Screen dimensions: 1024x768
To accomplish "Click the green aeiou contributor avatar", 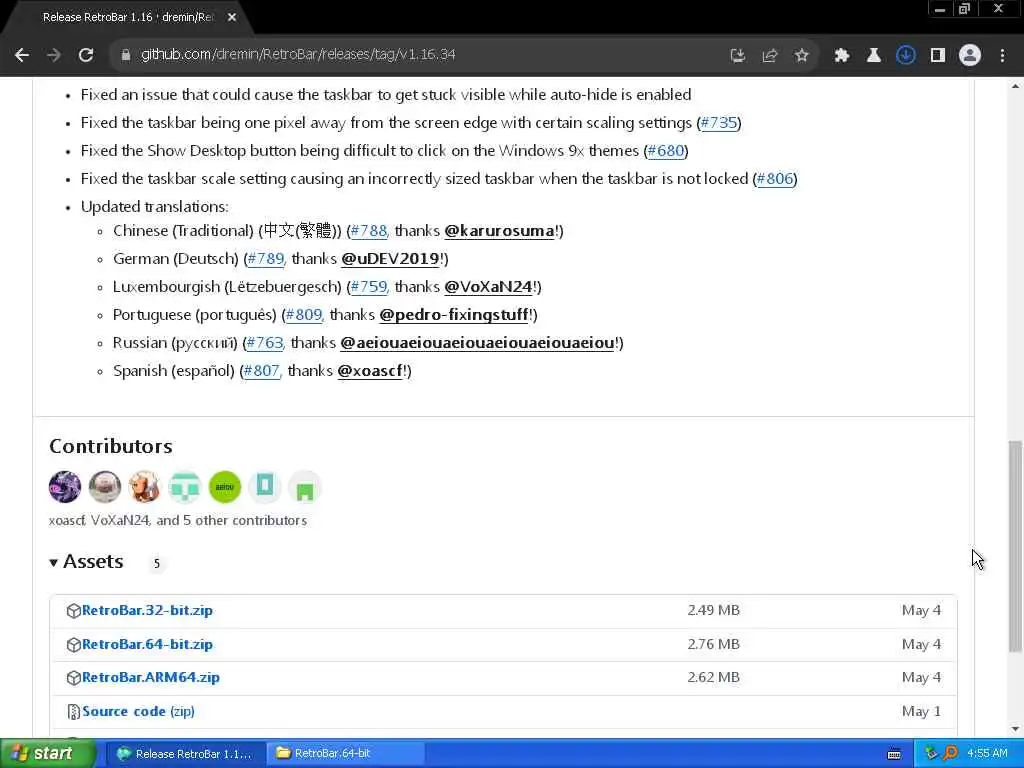I will tap(225, 487).
